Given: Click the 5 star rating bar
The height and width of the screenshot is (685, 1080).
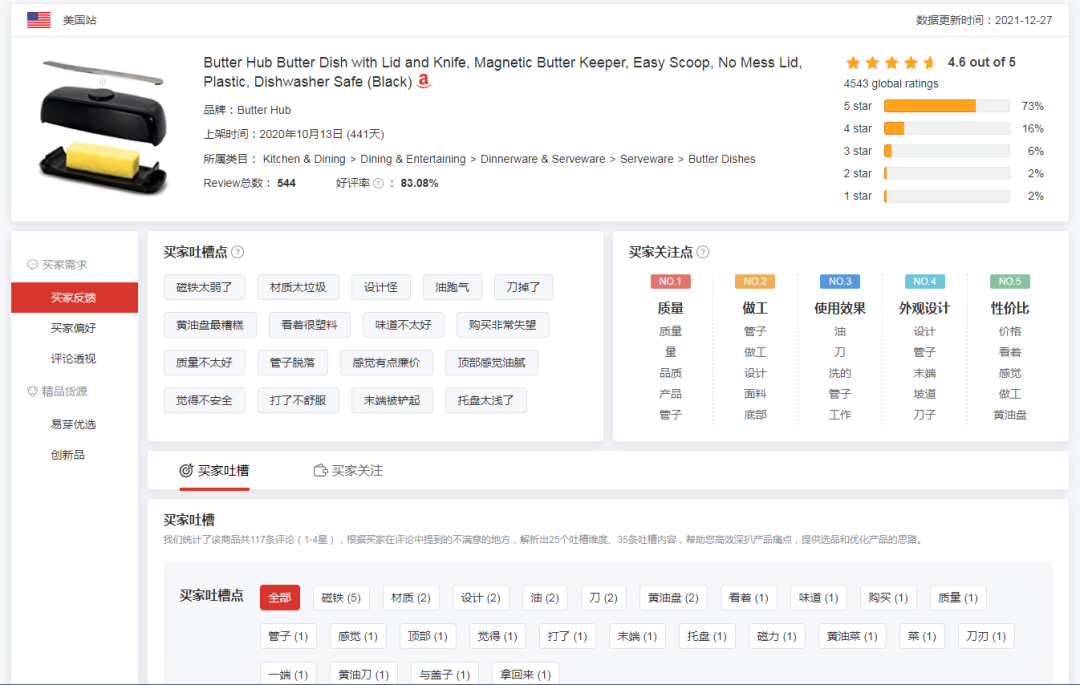Looking at the screenshot, I should tap(946, 106).
